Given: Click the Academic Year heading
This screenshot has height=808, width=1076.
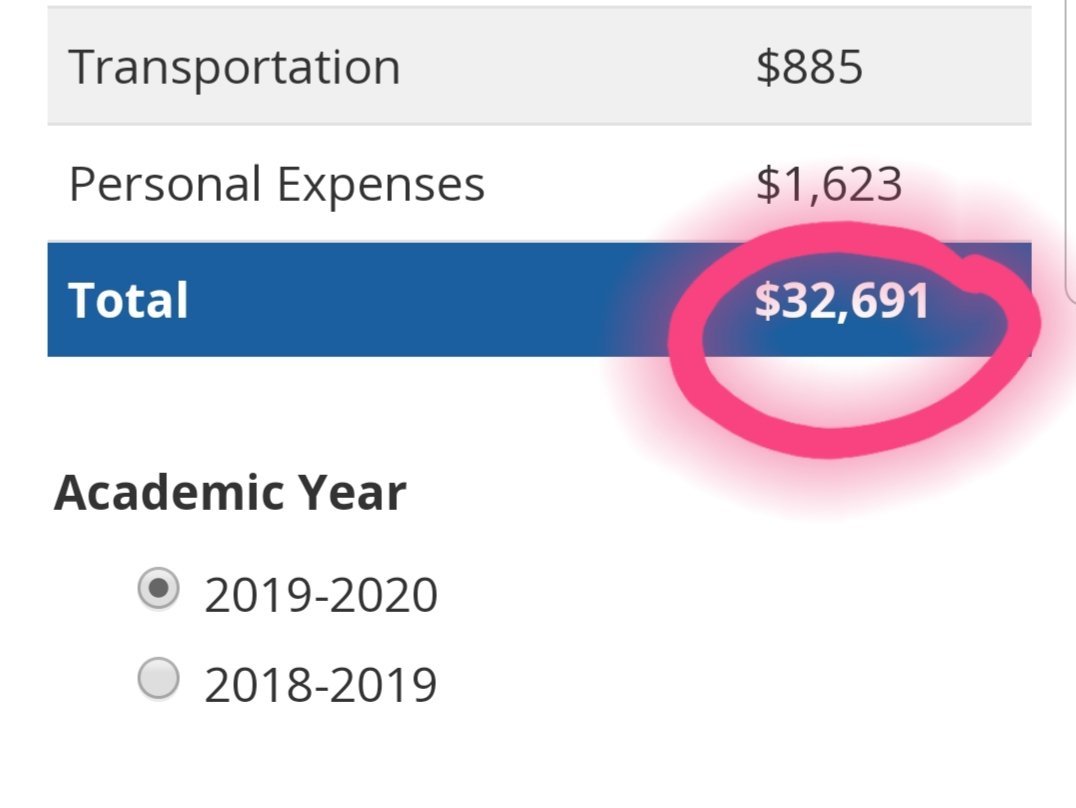Looking at the screenshot, I should (x=230, y=493).
